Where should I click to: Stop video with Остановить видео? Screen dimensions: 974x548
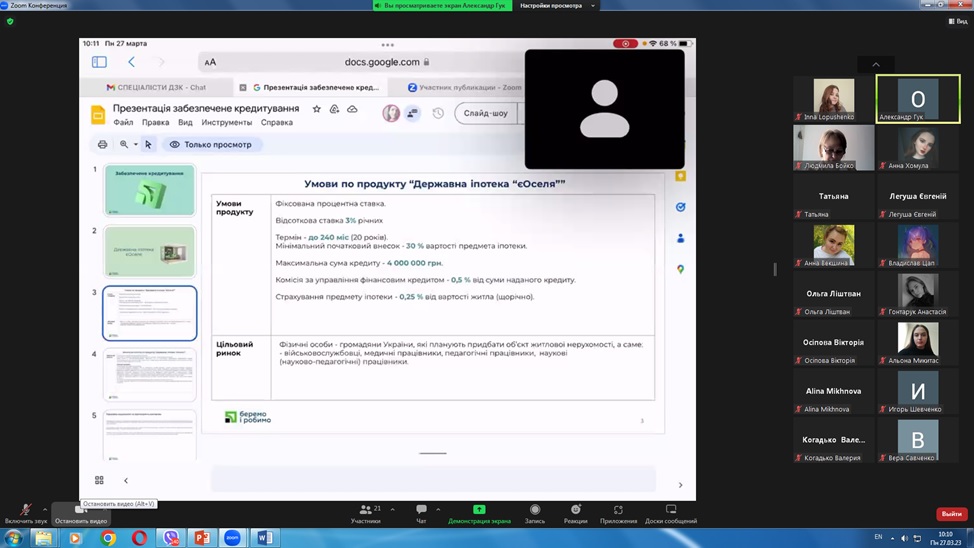81,513
